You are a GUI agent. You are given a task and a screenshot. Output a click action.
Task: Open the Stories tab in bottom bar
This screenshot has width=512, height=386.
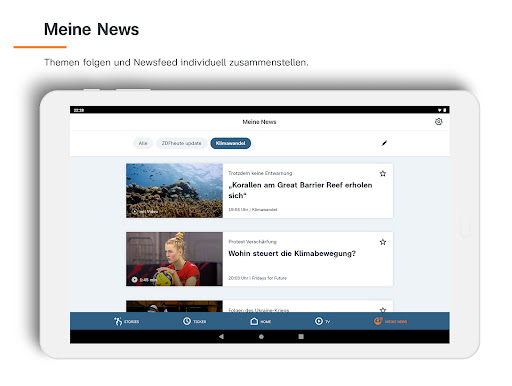coord(126,321)
